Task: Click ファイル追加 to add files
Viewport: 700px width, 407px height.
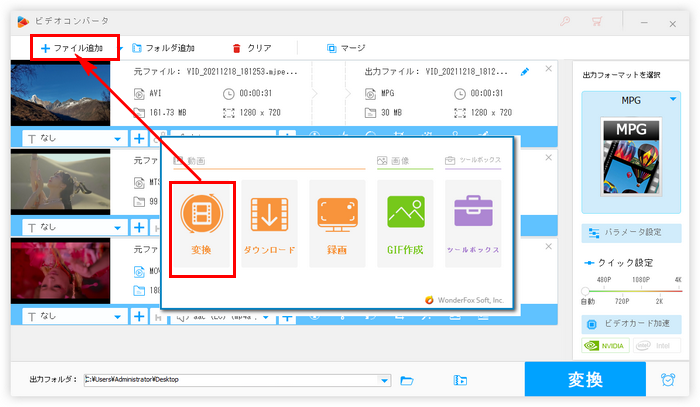Action: pyautogui.click(x=72, y=47)
